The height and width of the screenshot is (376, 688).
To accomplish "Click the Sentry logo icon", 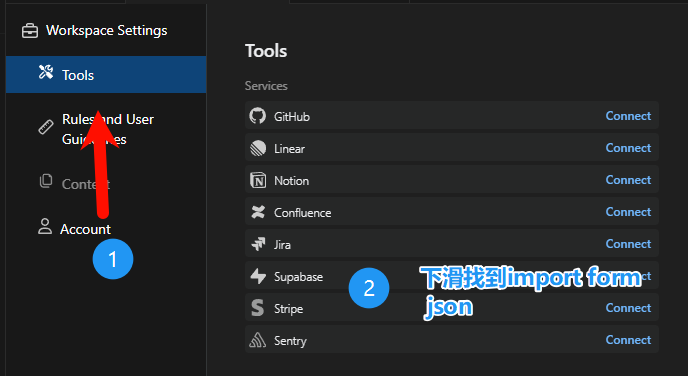I will point(258,340).
